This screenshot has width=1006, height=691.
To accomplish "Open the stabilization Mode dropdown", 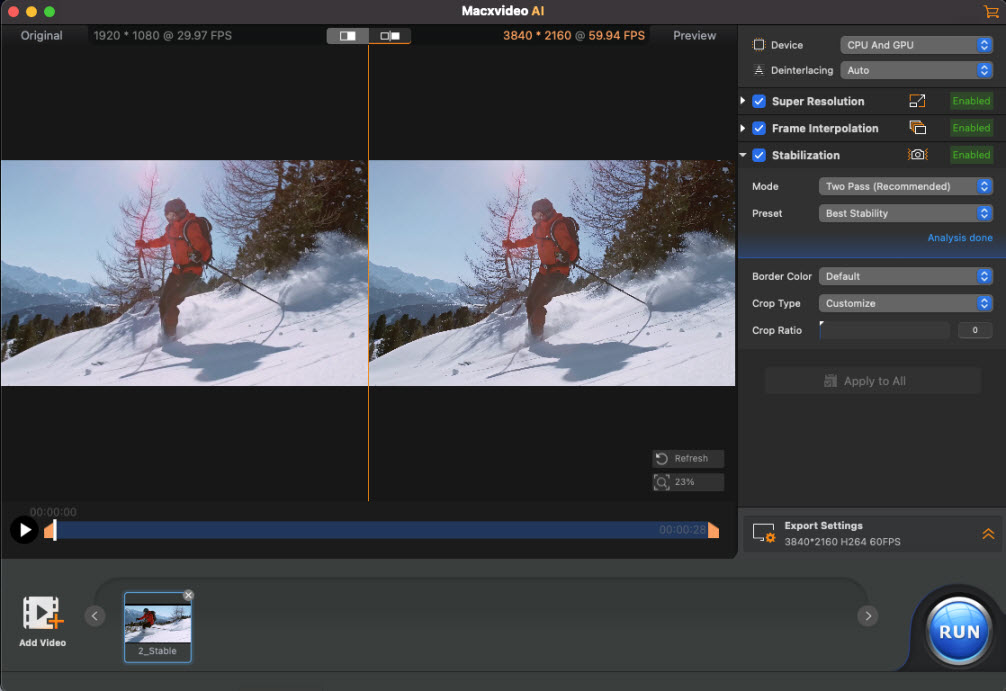I will 905,186.
